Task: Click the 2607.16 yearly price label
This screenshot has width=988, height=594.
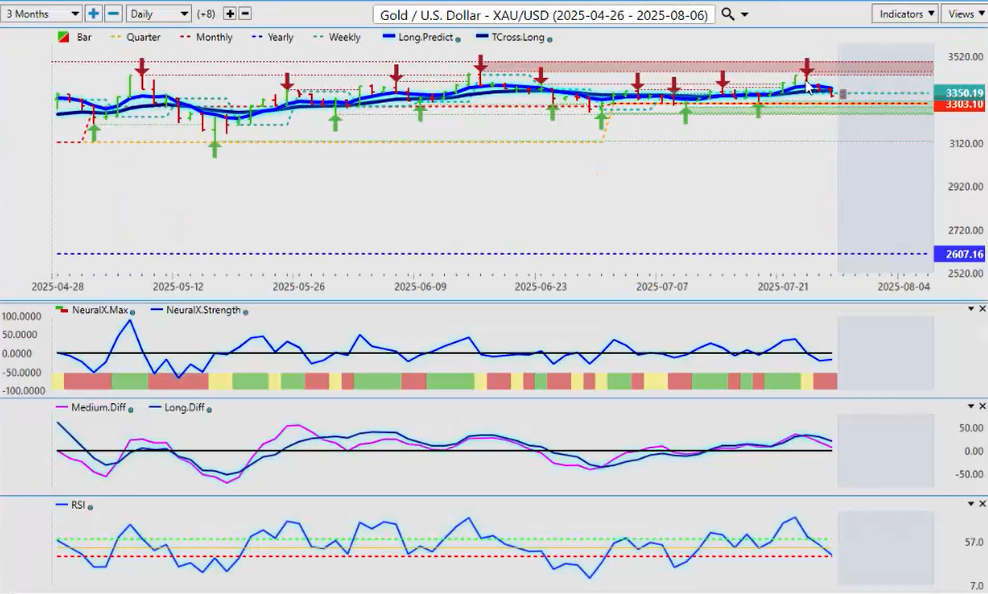Action: click(x=958, y=254)
